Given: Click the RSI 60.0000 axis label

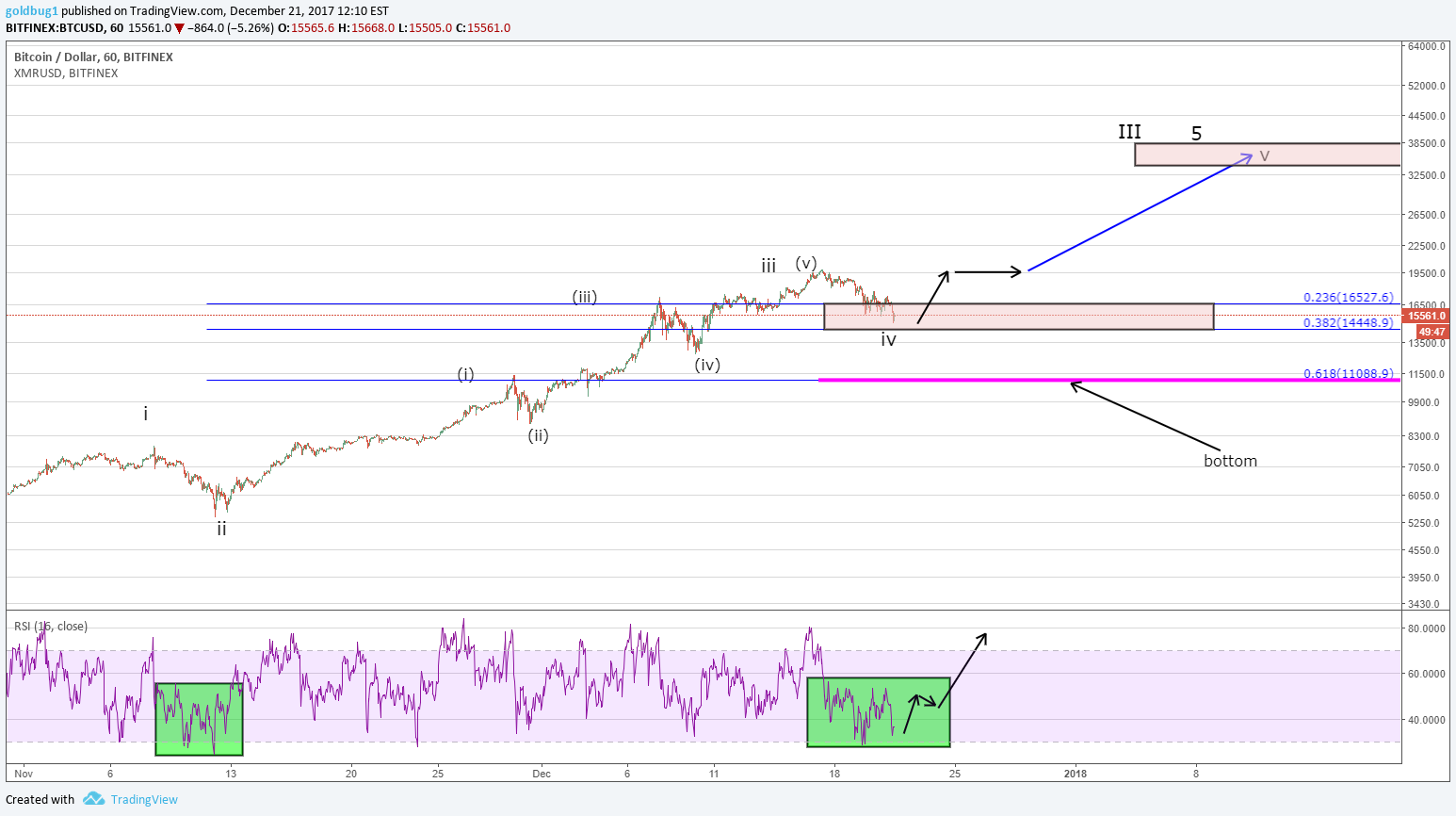Looking at the screenshot, I should click(1427, 674).
